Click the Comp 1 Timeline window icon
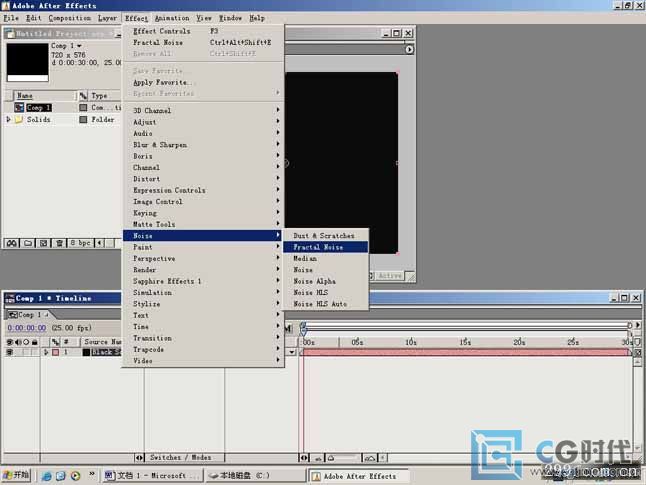646x485 pixels. tap(9, 298)
